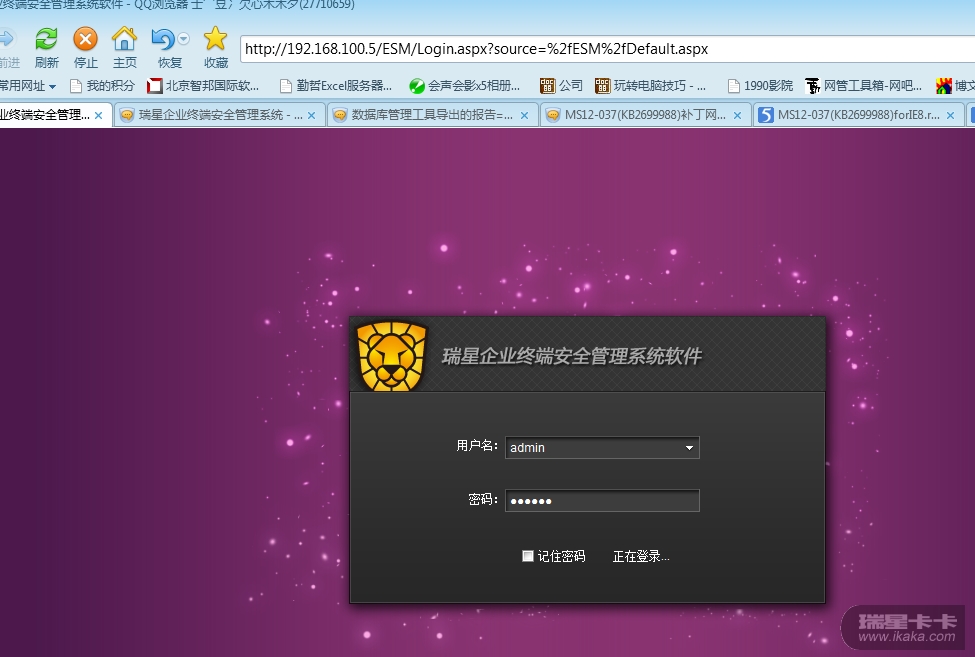Click the password (密码) input field

(603, 500)
